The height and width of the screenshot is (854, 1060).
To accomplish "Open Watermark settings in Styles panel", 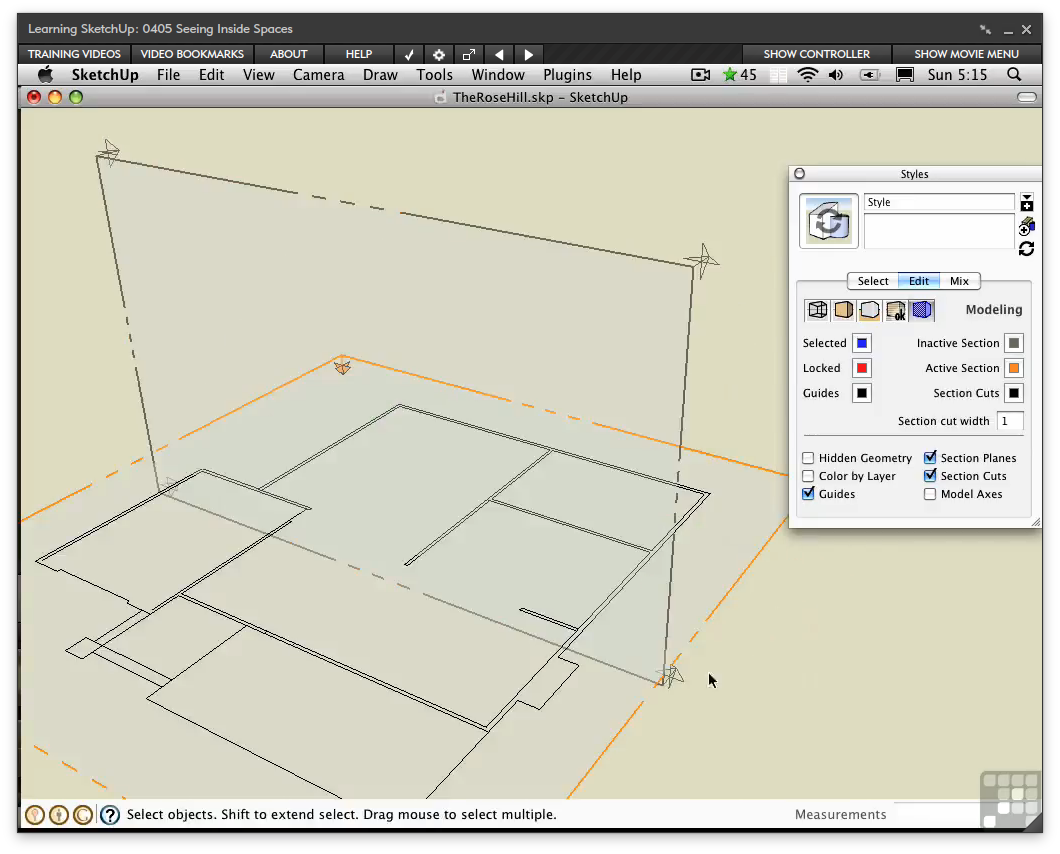I will point(896,310).
